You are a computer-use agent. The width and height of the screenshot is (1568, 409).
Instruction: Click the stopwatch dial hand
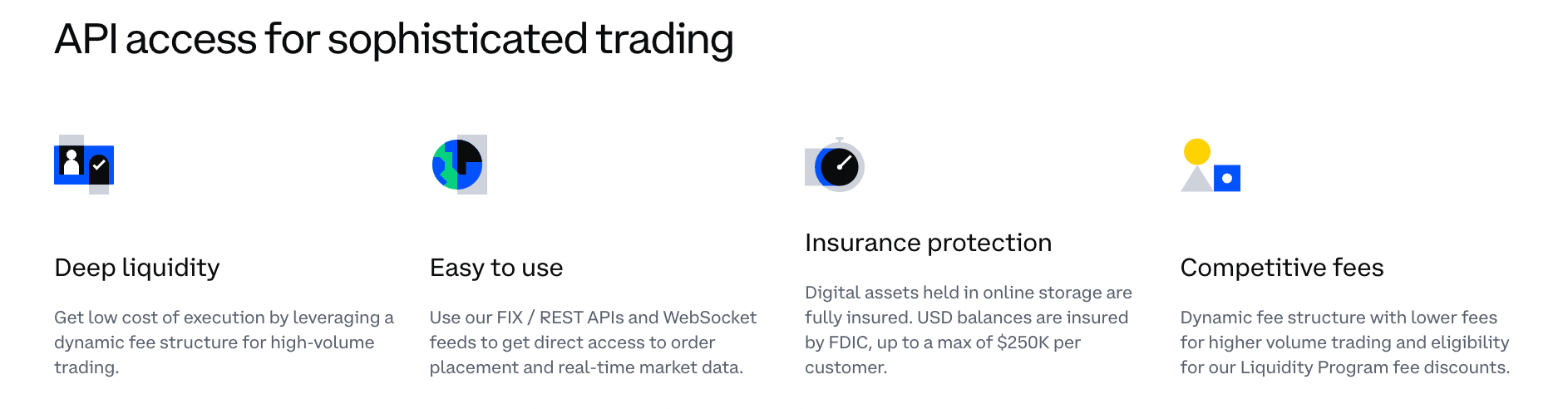[844, 163]
